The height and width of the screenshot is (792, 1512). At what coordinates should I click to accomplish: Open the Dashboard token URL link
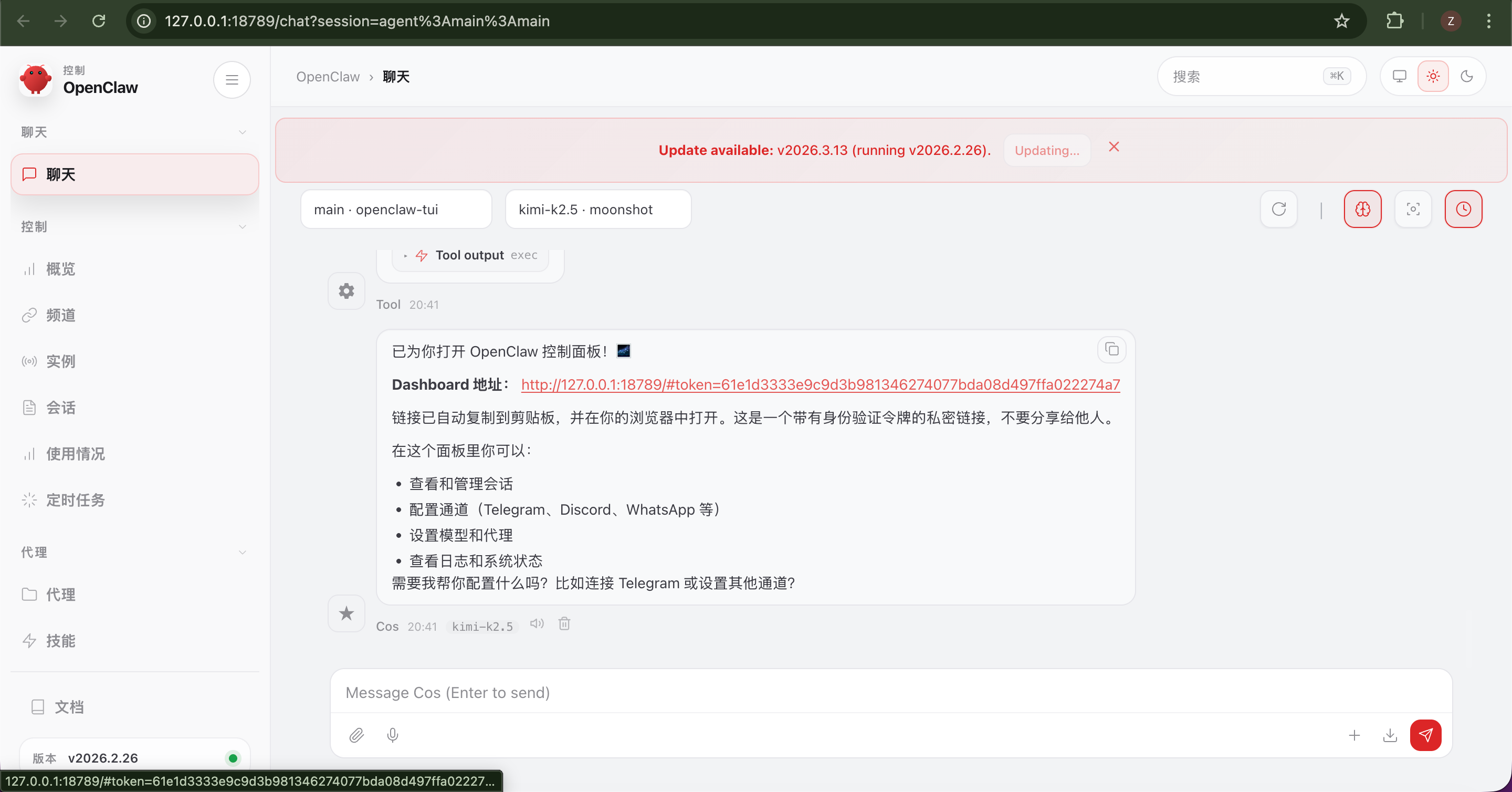point(821,384)
